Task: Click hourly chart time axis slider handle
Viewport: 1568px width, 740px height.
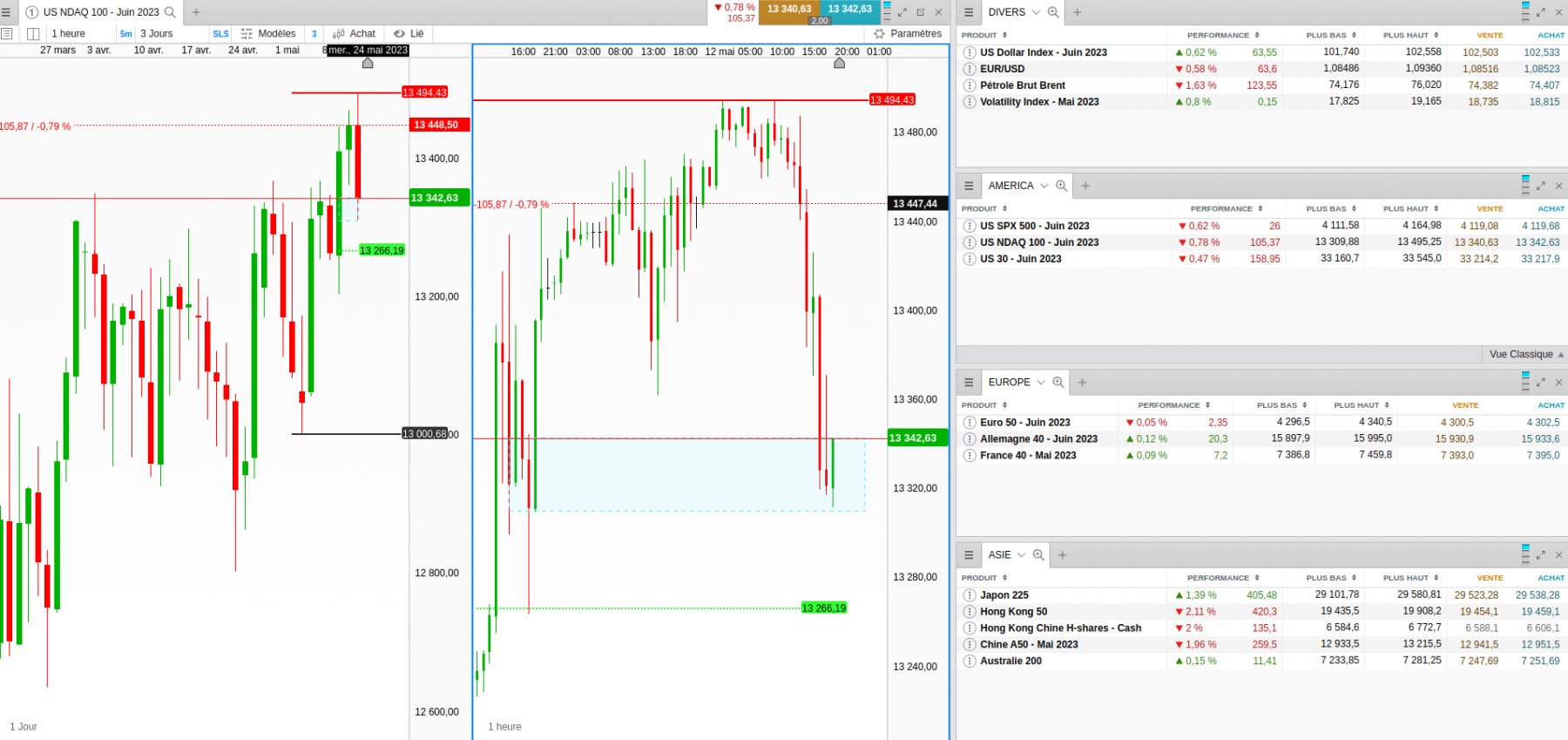Action: click(840, 63)
